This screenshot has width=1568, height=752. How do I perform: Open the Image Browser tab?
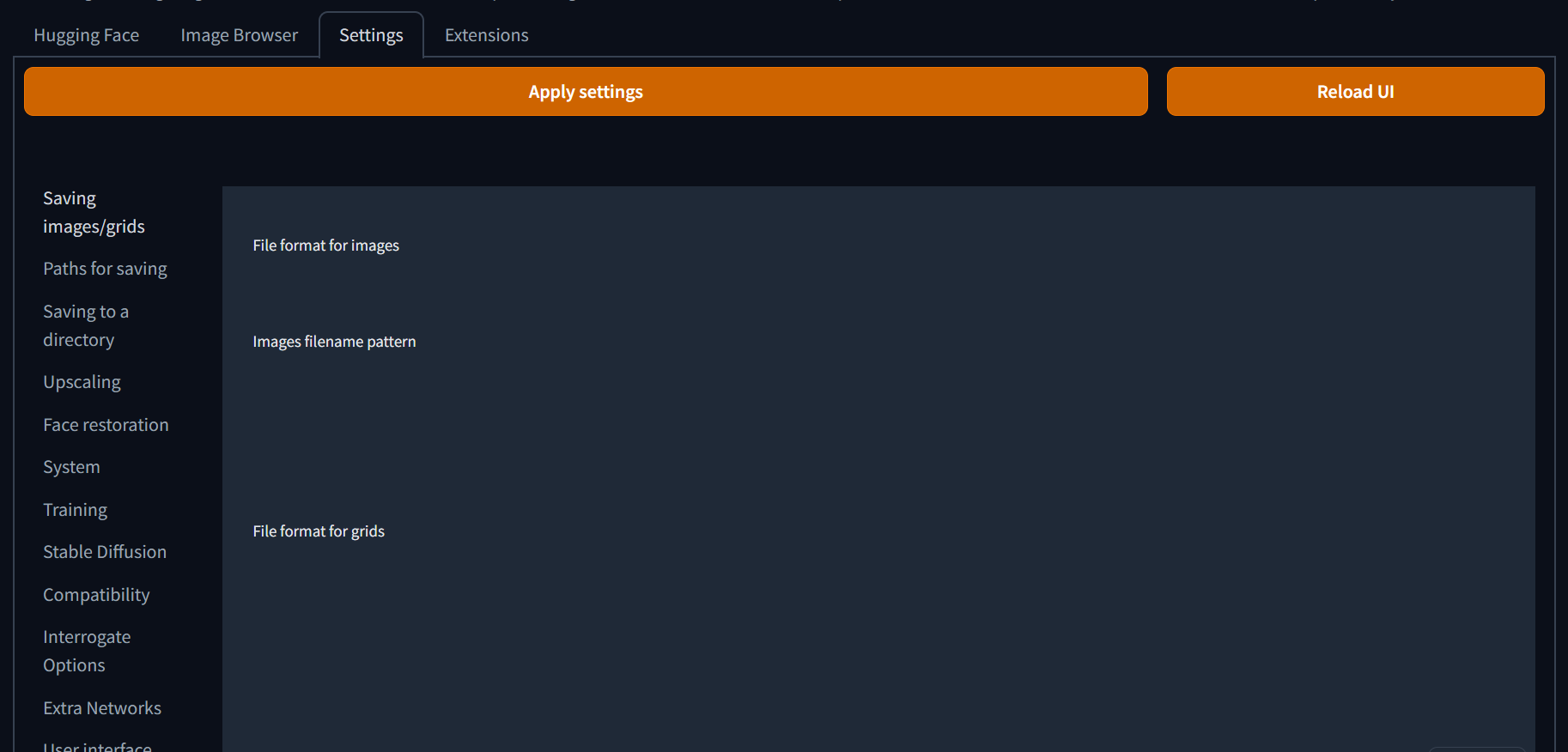239,34
